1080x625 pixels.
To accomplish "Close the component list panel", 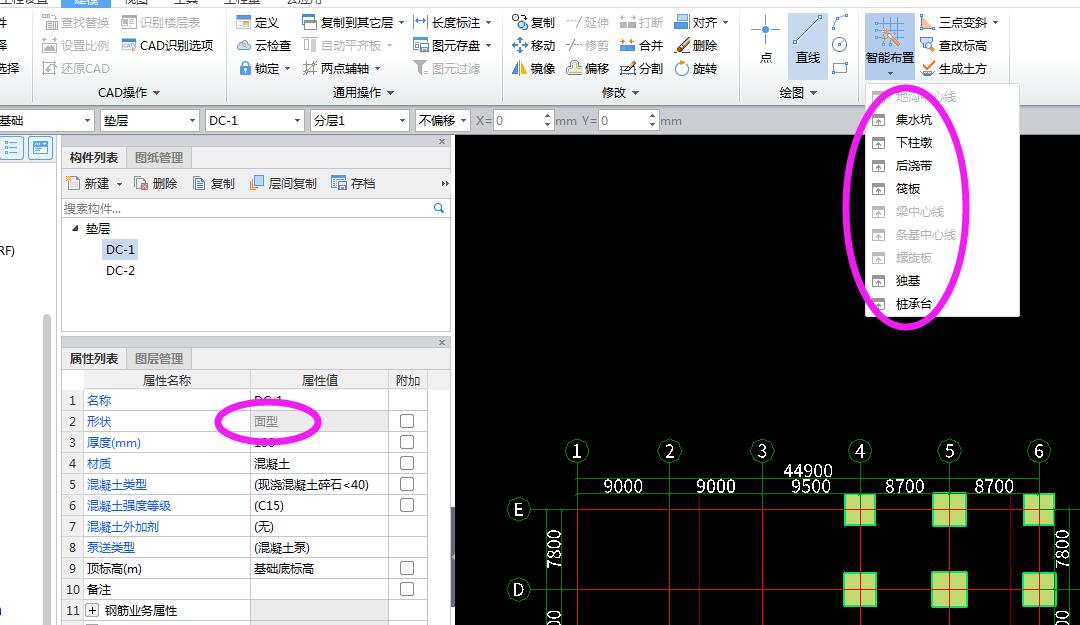I will (x=442, y=141).
